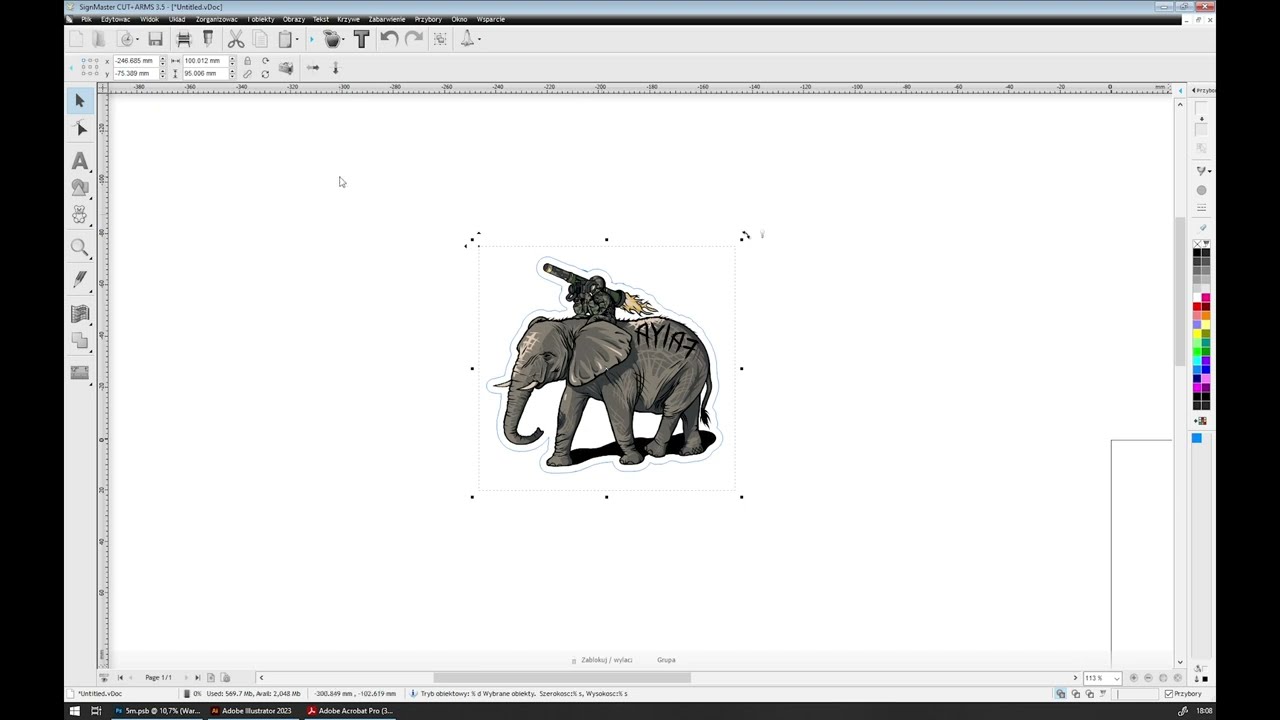Select the no-fill crossed swatch
Viewport: 1280px width, 720px height.
click(x=1198, y=244)
